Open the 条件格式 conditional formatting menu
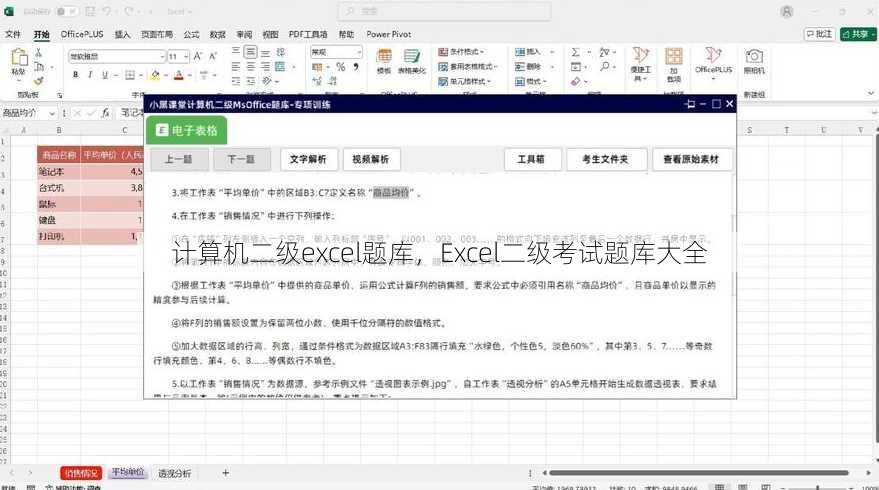 pyautogui.click(x=461, y=52)
